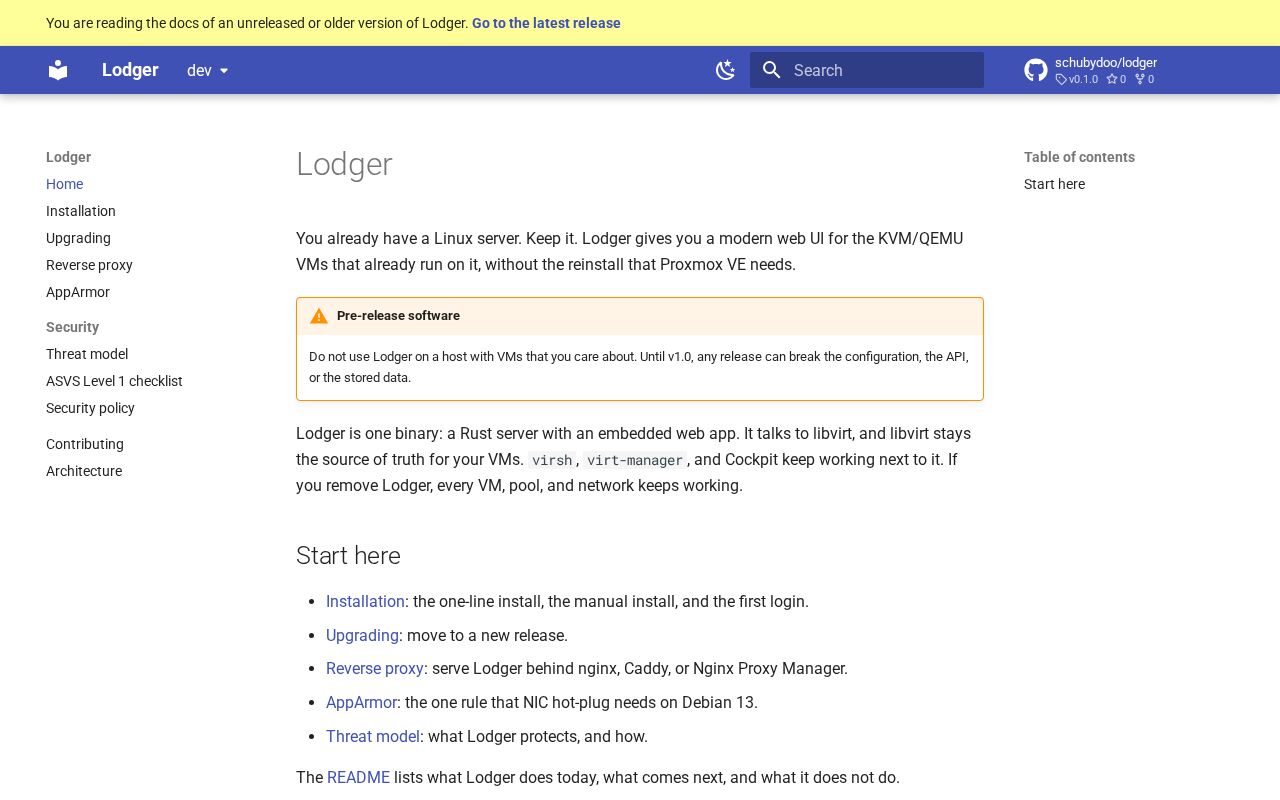1280x800 pixels.
Task: Open Reverse proxy page from sidebar
Action: [x=89, y=265]
